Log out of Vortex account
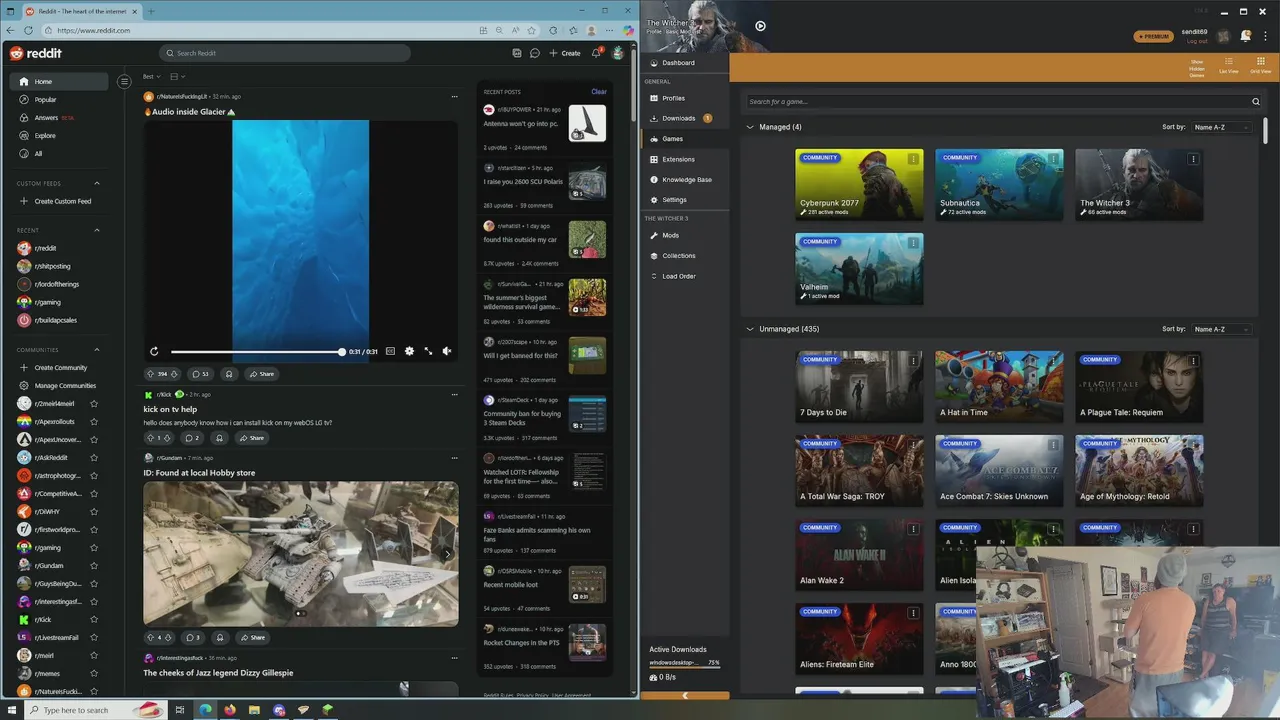The height and width of the screenshot is (720, 1280). click(1196, 41)
